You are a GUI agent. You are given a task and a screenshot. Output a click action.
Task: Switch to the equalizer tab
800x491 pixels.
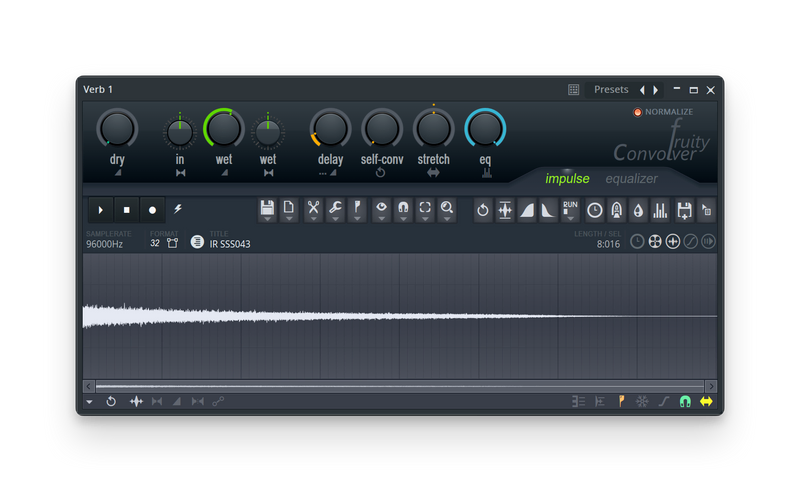631,179
